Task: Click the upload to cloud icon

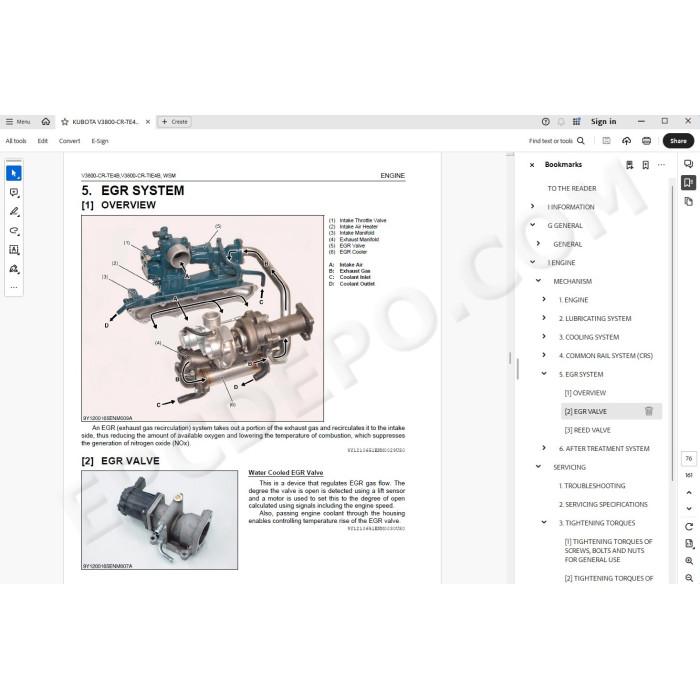Action: tap(626, 141)
